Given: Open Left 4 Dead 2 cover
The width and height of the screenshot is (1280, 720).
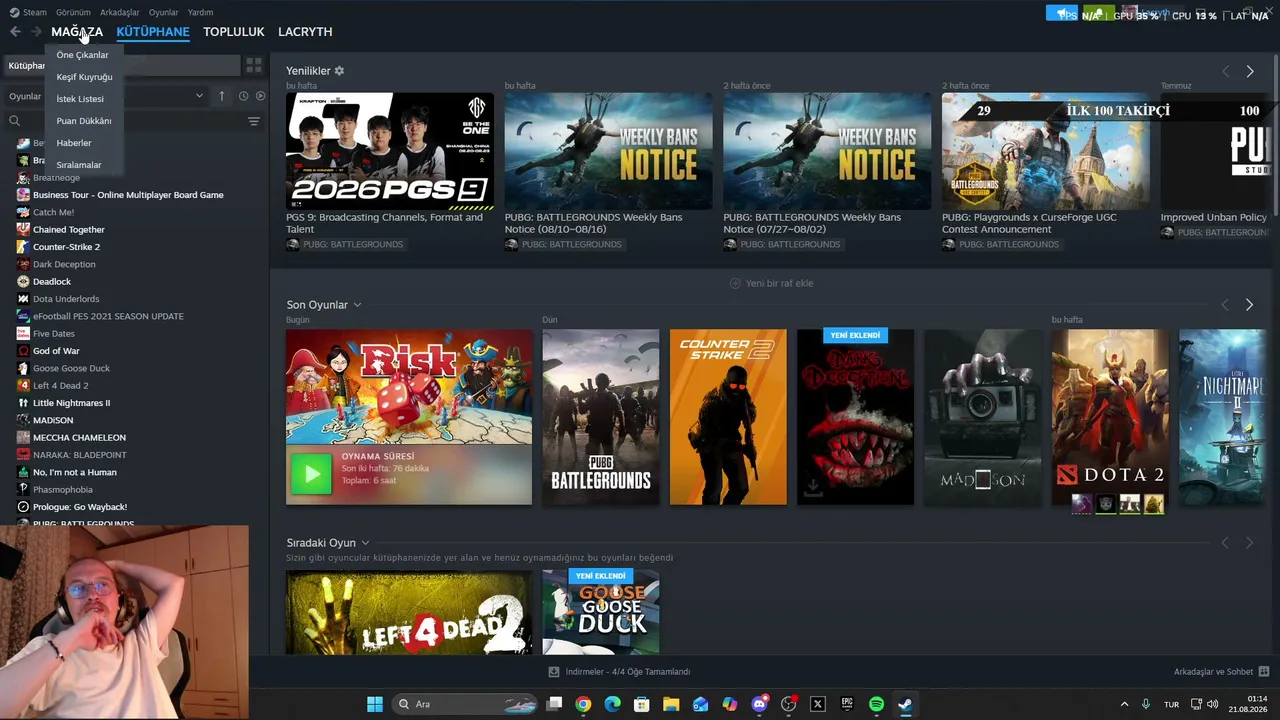Looking at the screenshot, I should [409, 612].
